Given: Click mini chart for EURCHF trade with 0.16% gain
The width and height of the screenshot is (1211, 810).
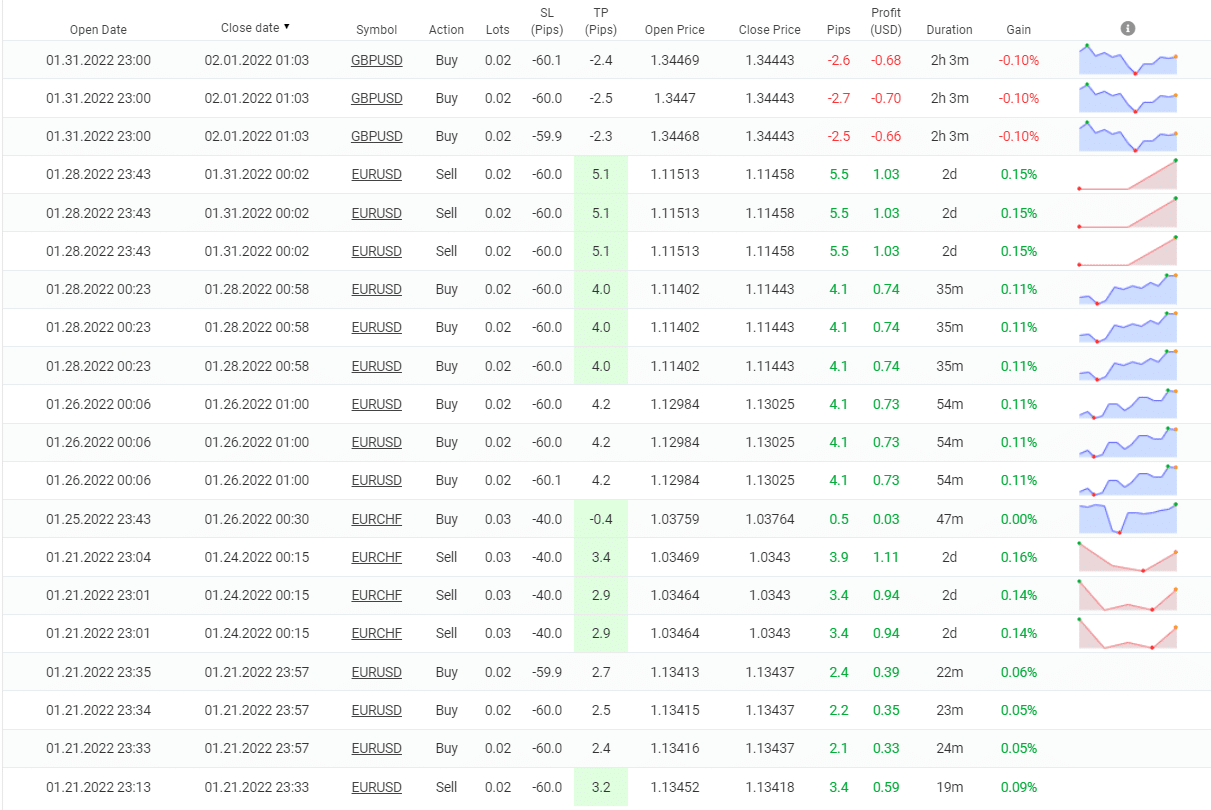Looking at the screenshot, I should coord(1128,557).
